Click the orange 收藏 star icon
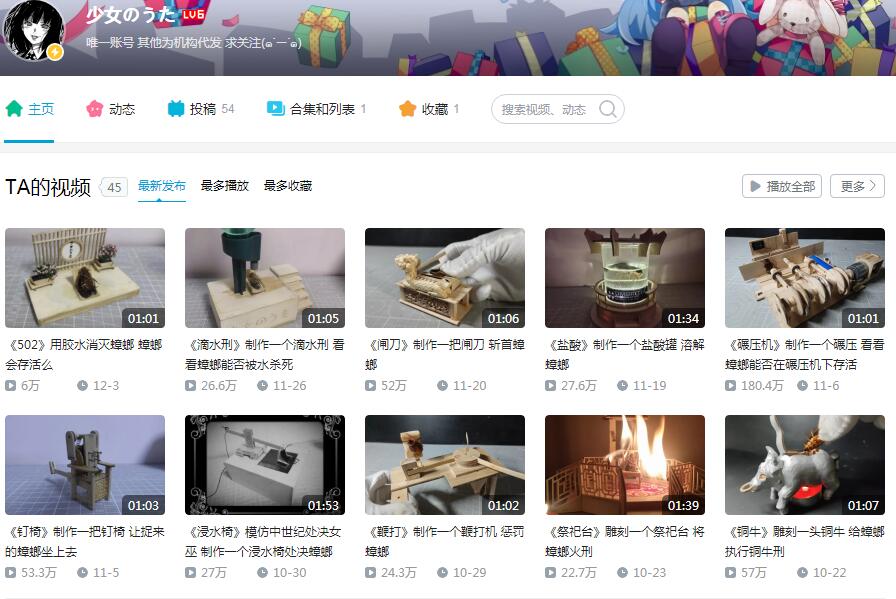This screenshot has width=896, height=599. tap(407, 109)
